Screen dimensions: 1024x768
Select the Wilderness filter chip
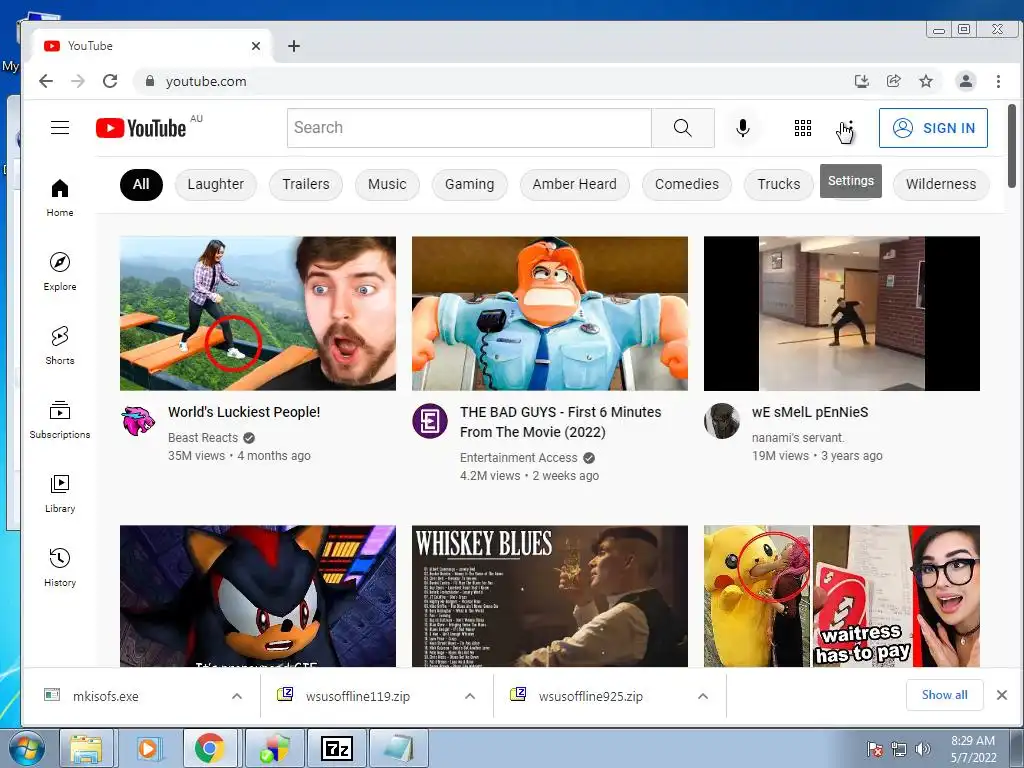(941, 184)
